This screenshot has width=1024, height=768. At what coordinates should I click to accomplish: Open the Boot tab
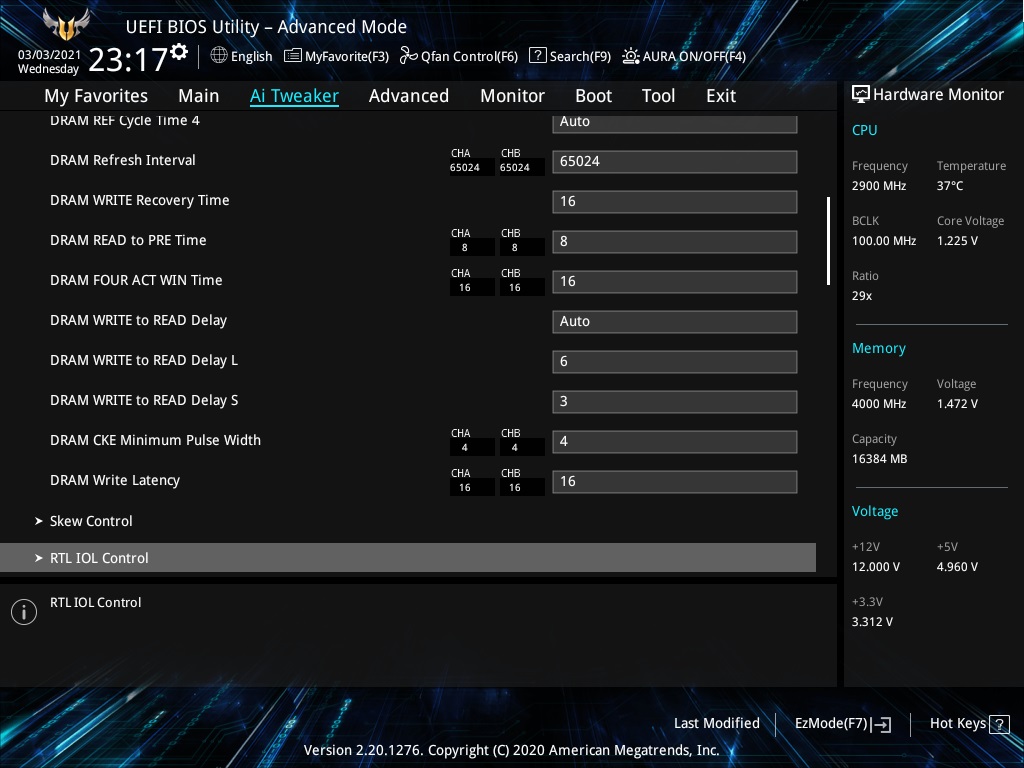594,96
